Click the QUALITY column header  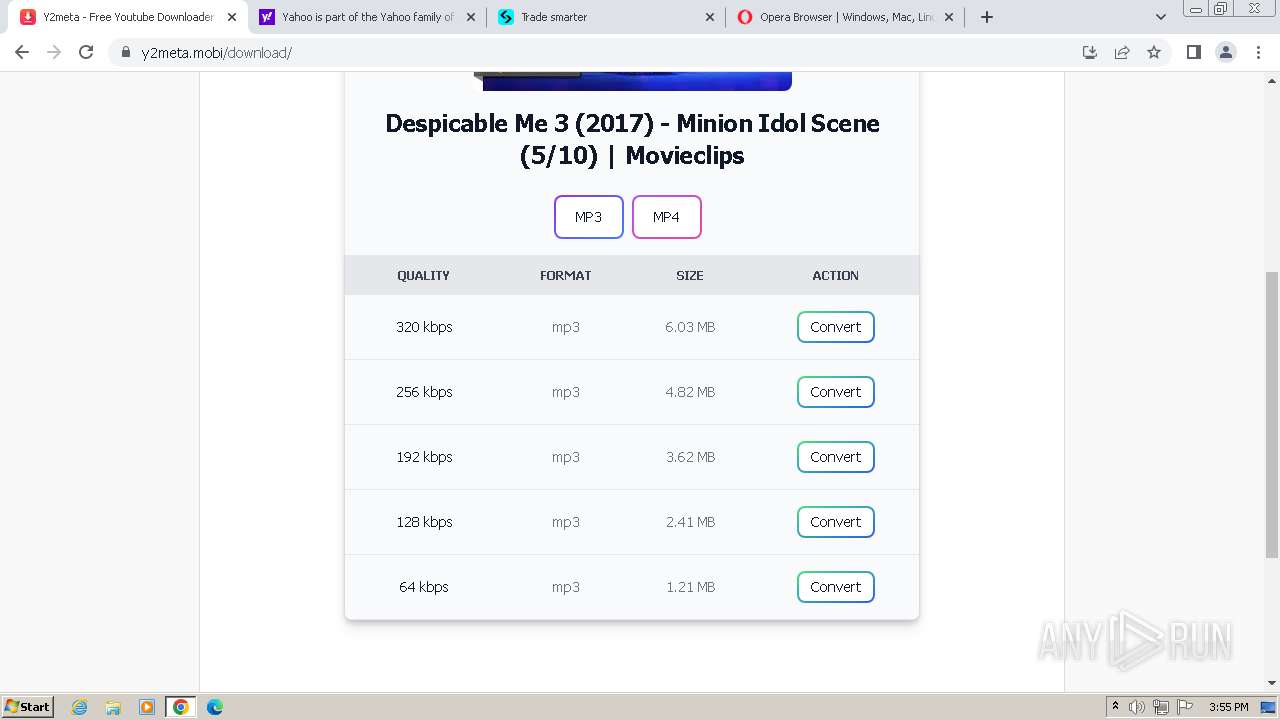click(423, 275)
